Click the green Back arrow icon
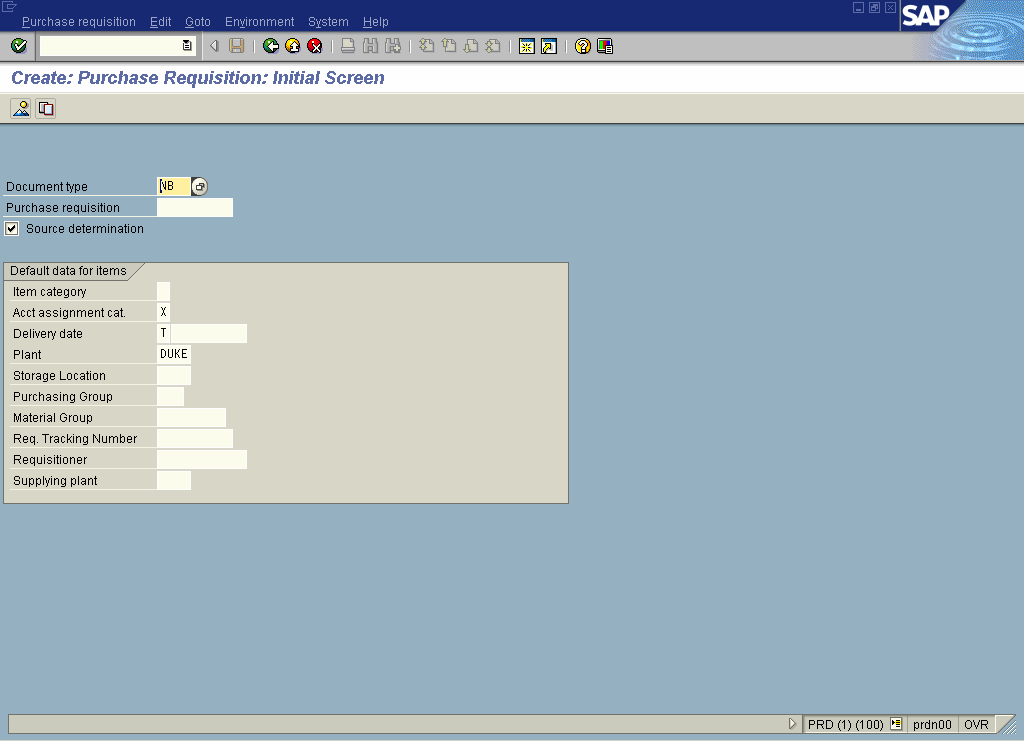The width and height of the screenshot is (1024, 741). point(270,46)
